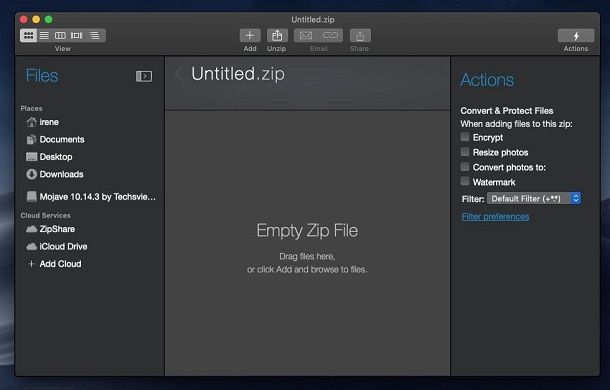Click the Unzip toolbar icon
Viewport: 610px width, 390px height.
tap(277, 35)
